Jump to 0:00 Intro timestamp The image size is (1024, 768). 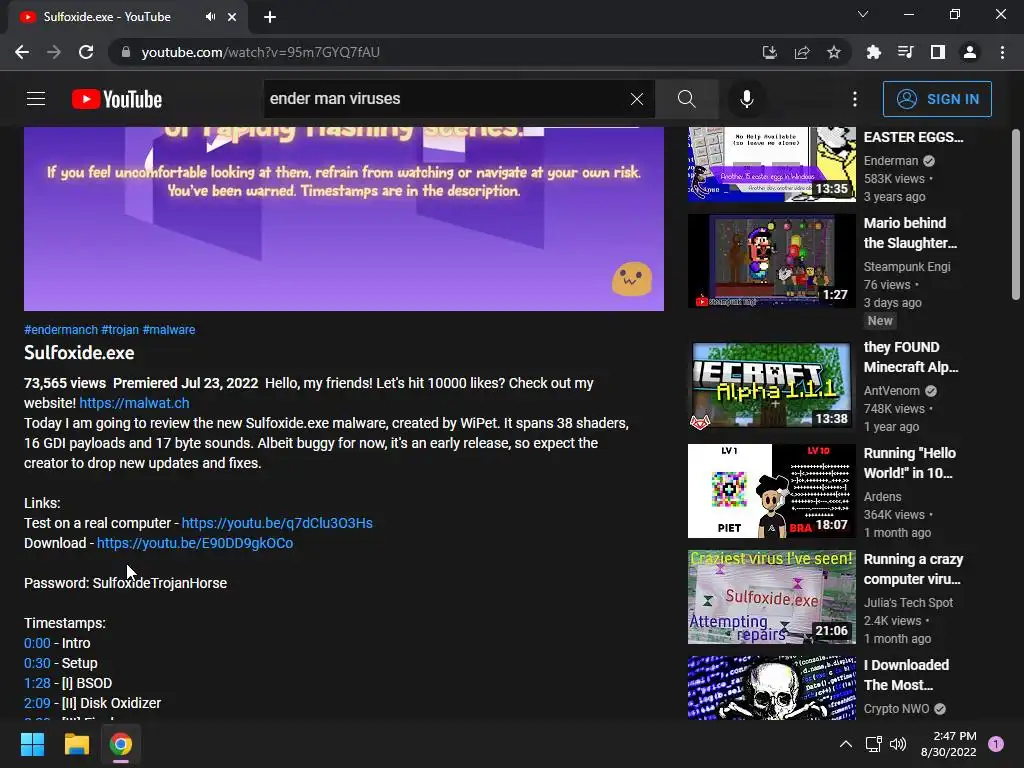pos(37,643)
